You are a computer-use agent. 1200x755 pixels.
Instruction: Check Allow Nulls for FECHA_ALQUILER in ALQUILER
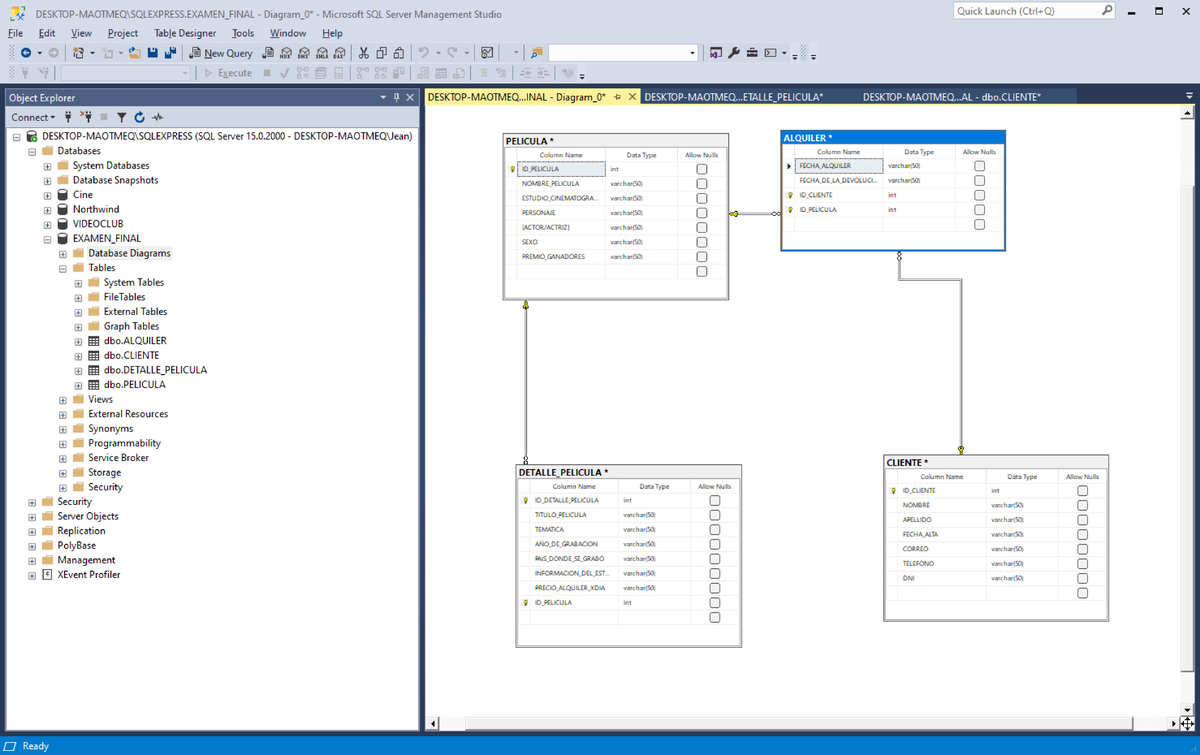pyautogui.click(x=978, y=165)
